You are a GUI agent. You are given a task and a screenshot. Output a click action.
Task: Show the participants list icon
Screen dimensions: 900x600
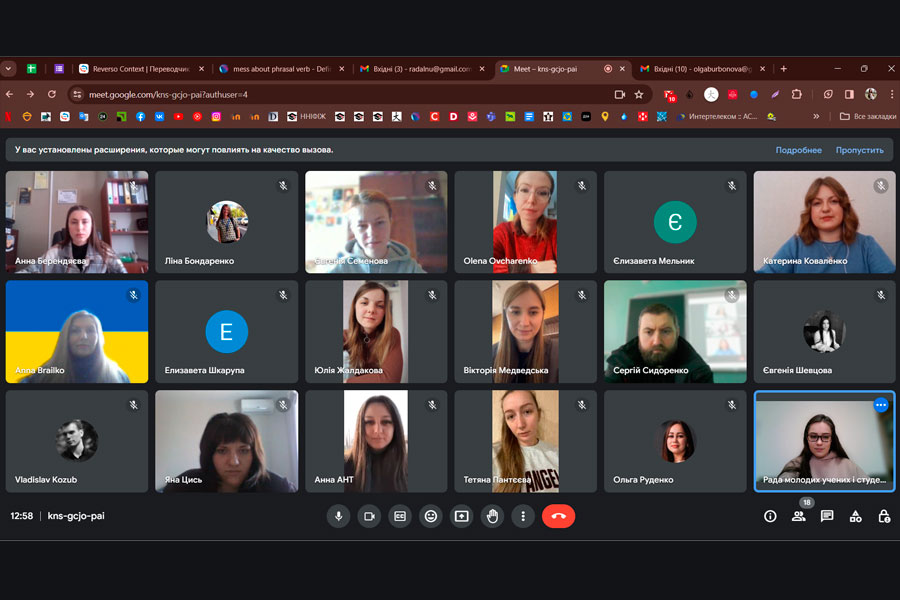click(798, 516)
